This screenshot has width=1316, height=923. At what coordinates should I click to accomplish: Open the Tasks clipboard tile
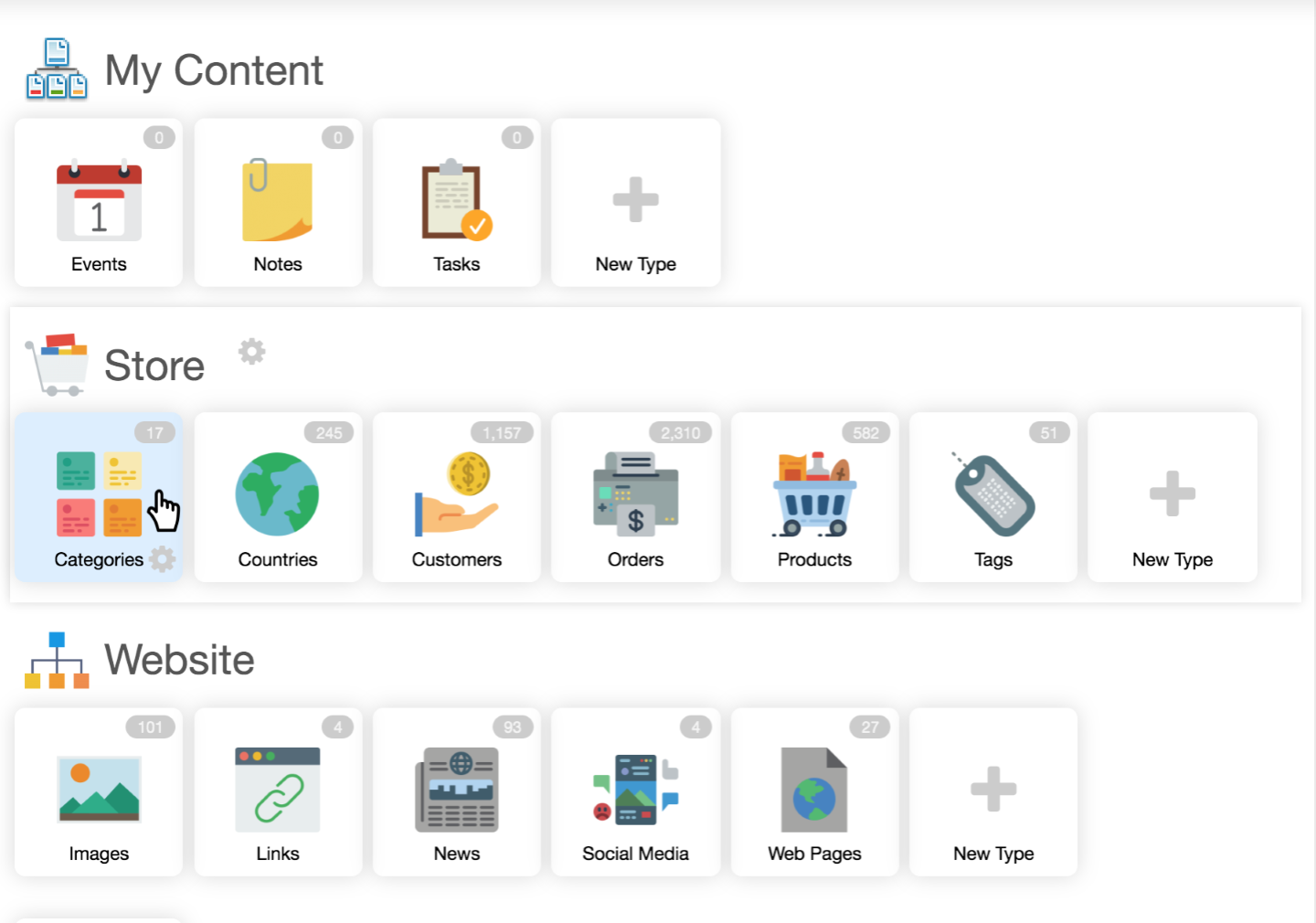[x=456, y=203]
